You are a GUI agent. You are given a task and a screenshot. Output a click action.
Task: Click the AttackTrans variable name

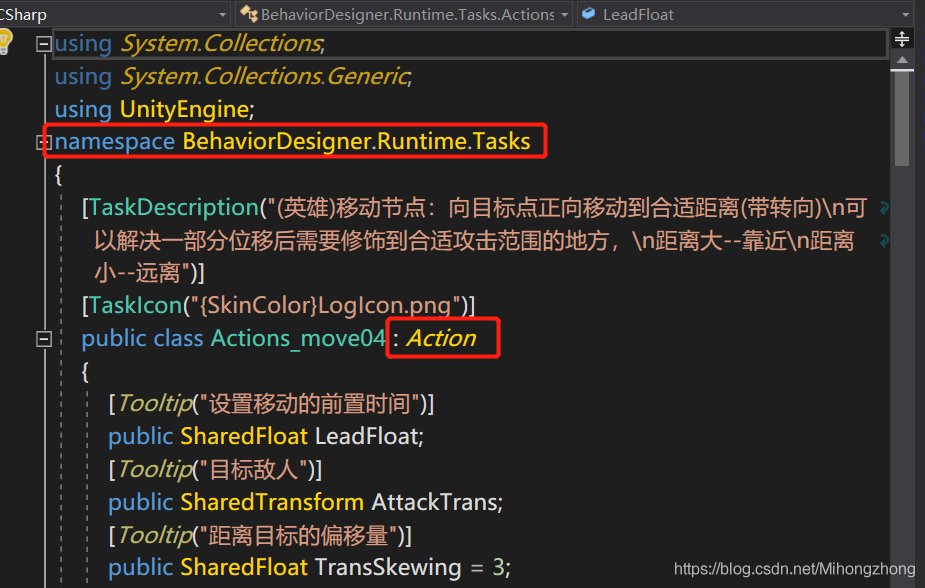(434, 502)
